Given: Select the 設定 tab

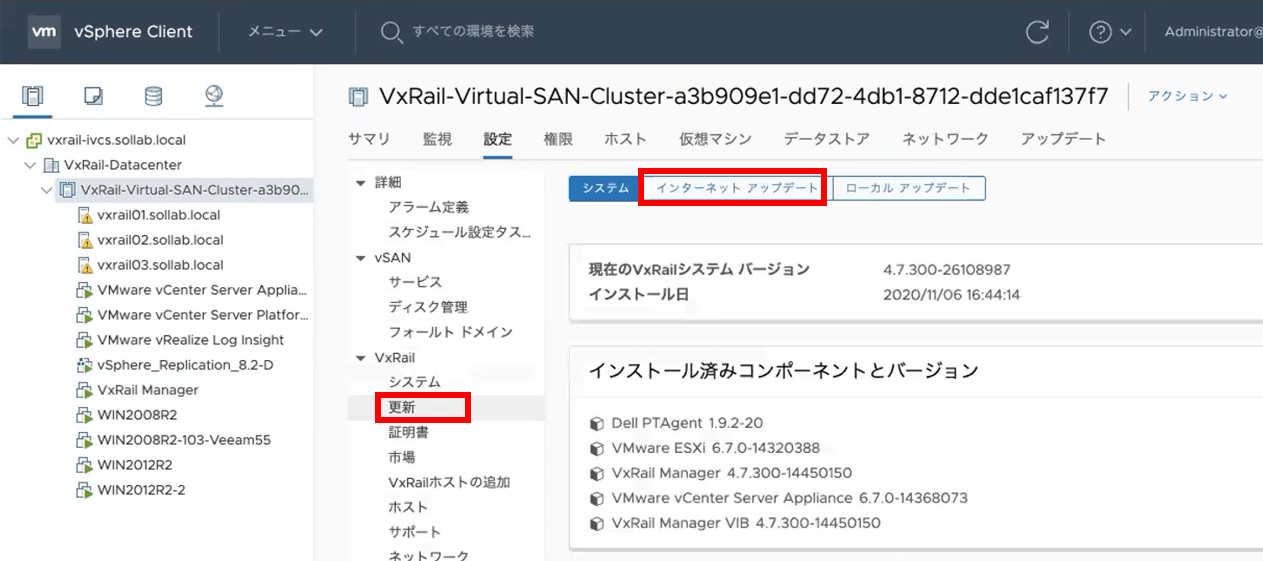Looking at the screenshot, I should [497, 139].
